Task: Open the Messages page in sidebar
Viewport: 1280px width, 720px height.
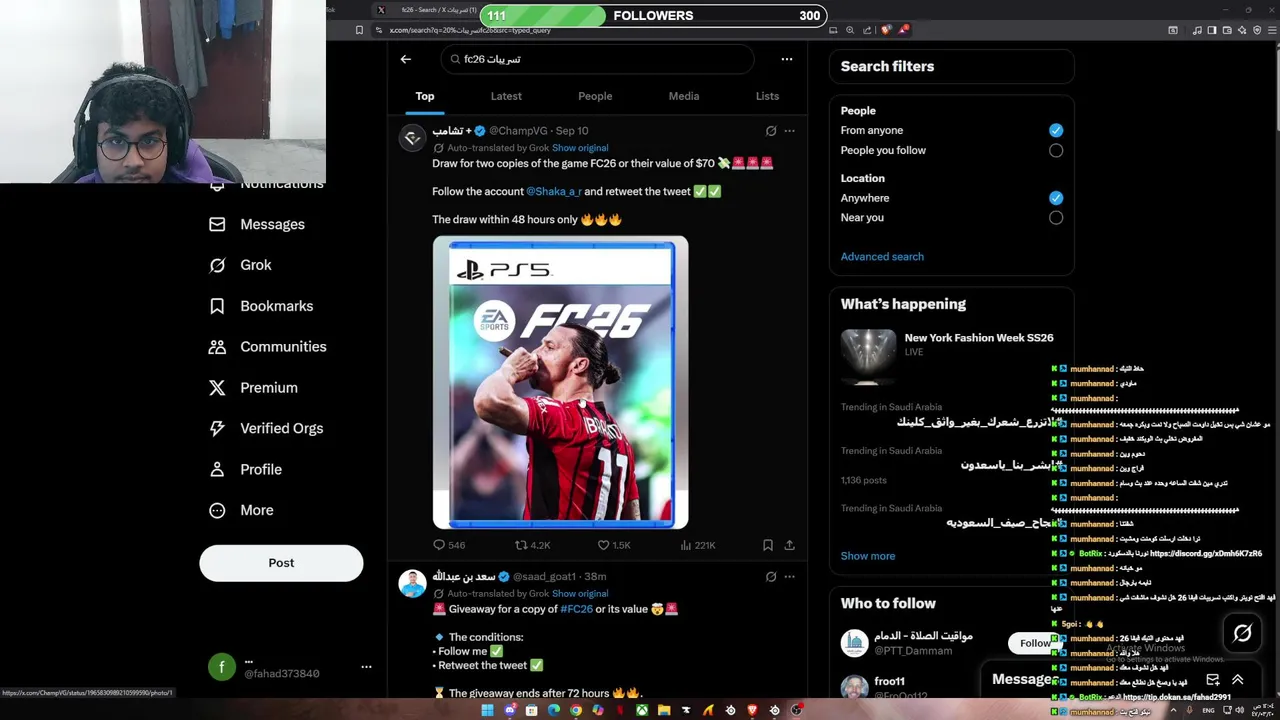Action: pos(256,224)
